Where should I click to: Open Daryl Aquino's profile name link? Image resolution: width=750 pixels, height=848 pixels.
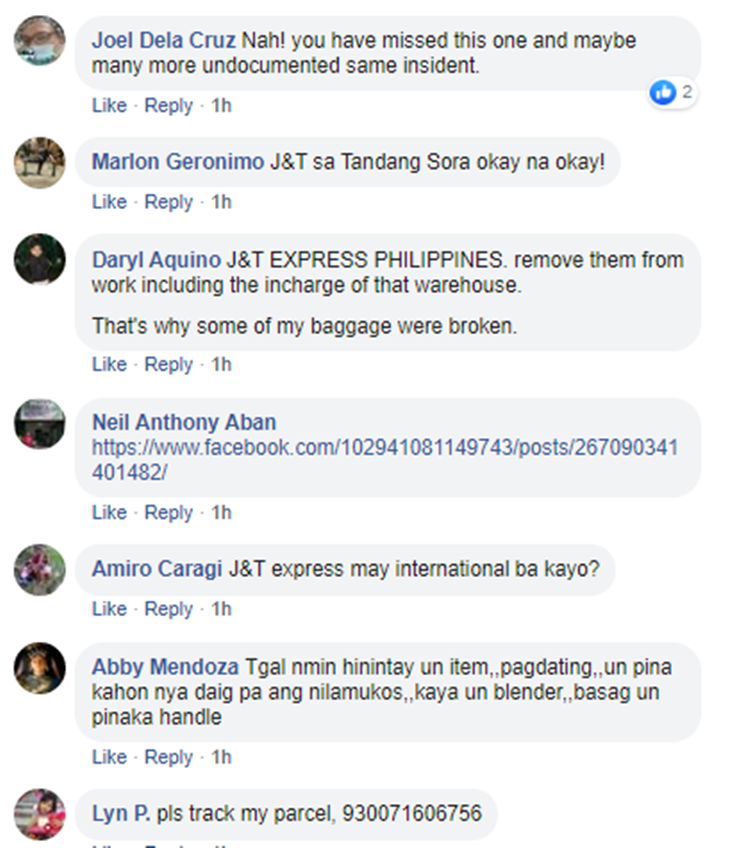tap(156, 260)
